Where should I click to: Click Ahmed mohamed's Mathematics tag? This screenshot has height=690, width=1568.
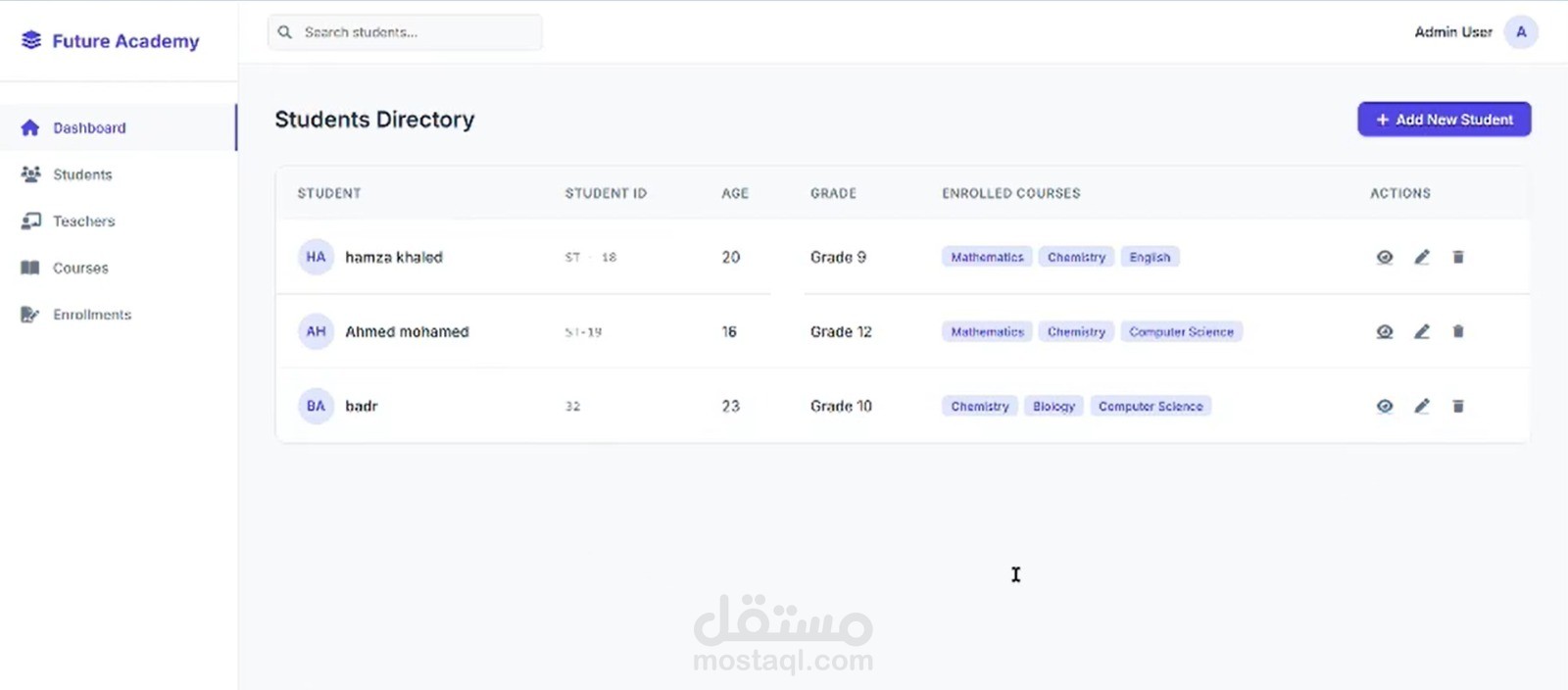pyautogui.click(x=987, y=331)
